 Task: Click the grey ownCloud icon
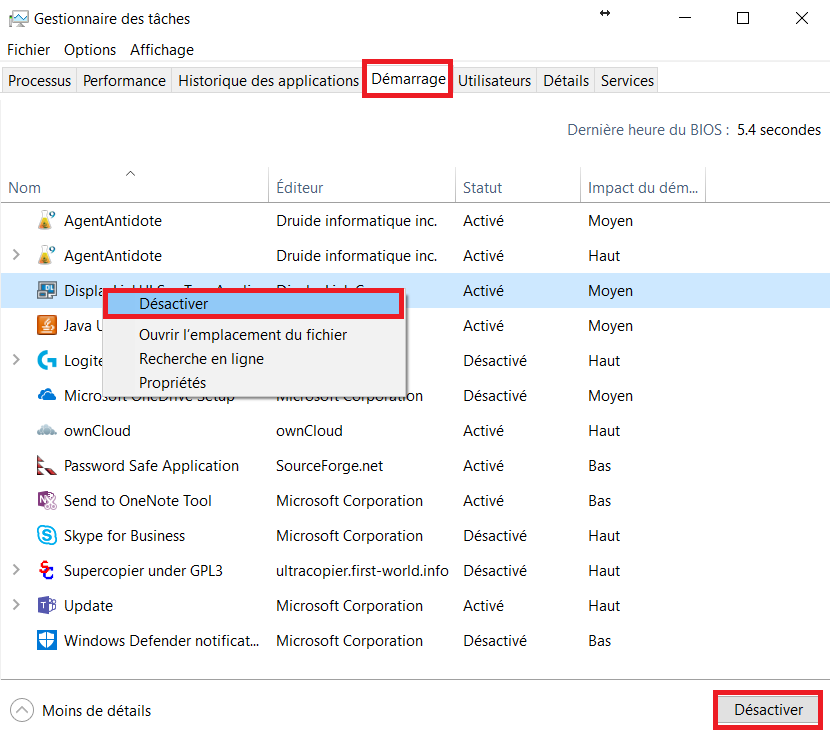(47, 430)
